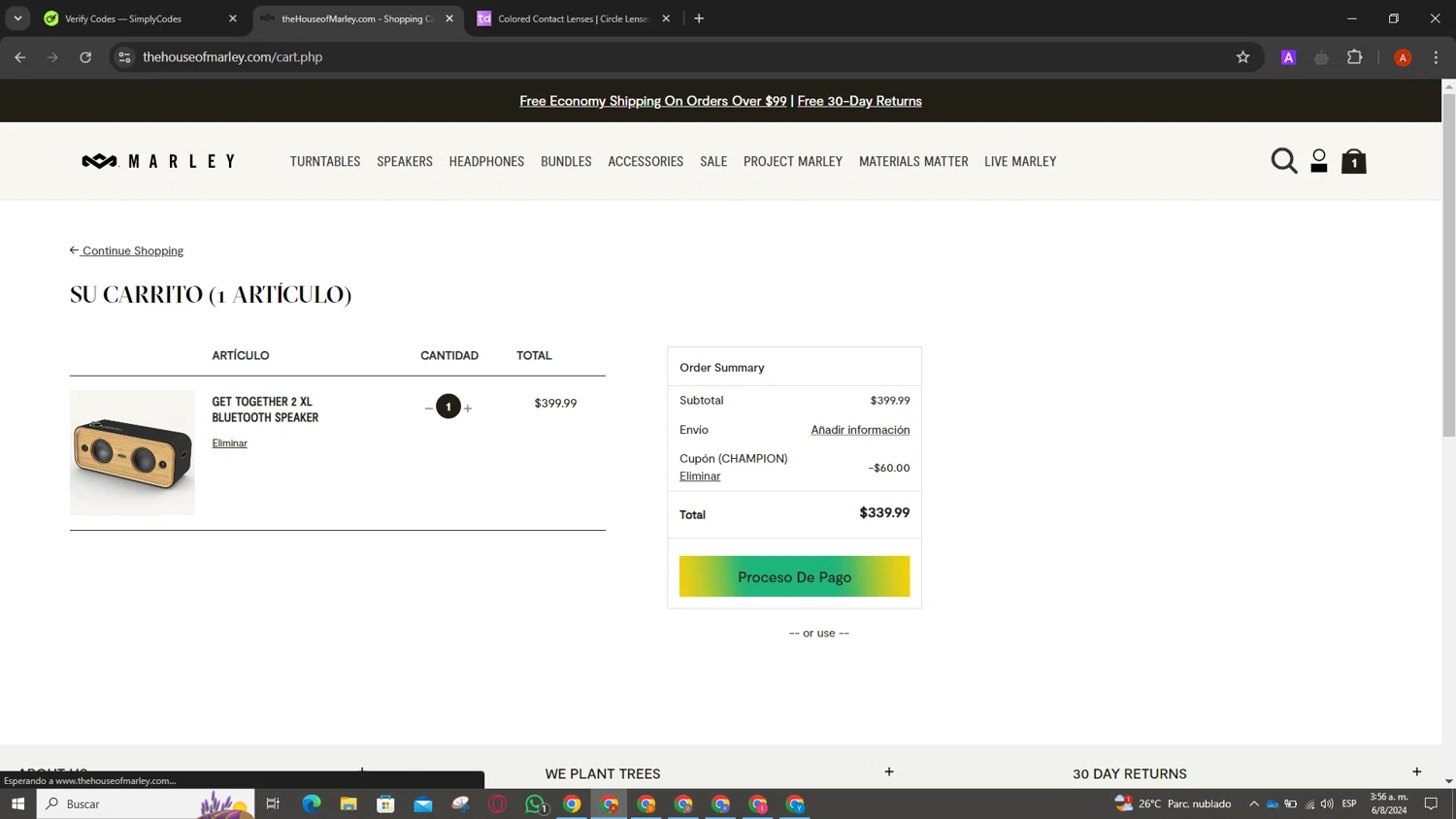1456x819 pixels.
Task: Click the browser forward arrow
Action: 52,57
